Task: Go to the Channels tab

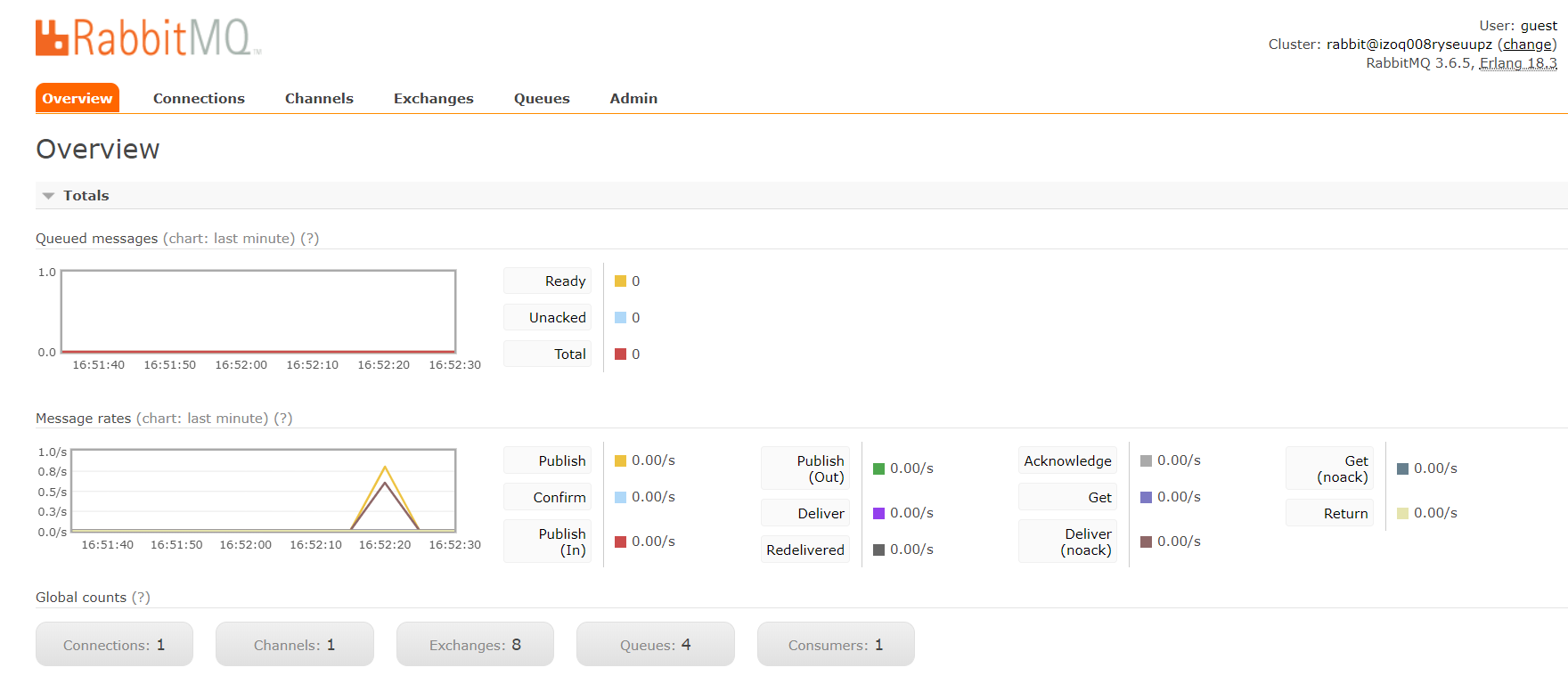Action: click(x=319, y=98)
